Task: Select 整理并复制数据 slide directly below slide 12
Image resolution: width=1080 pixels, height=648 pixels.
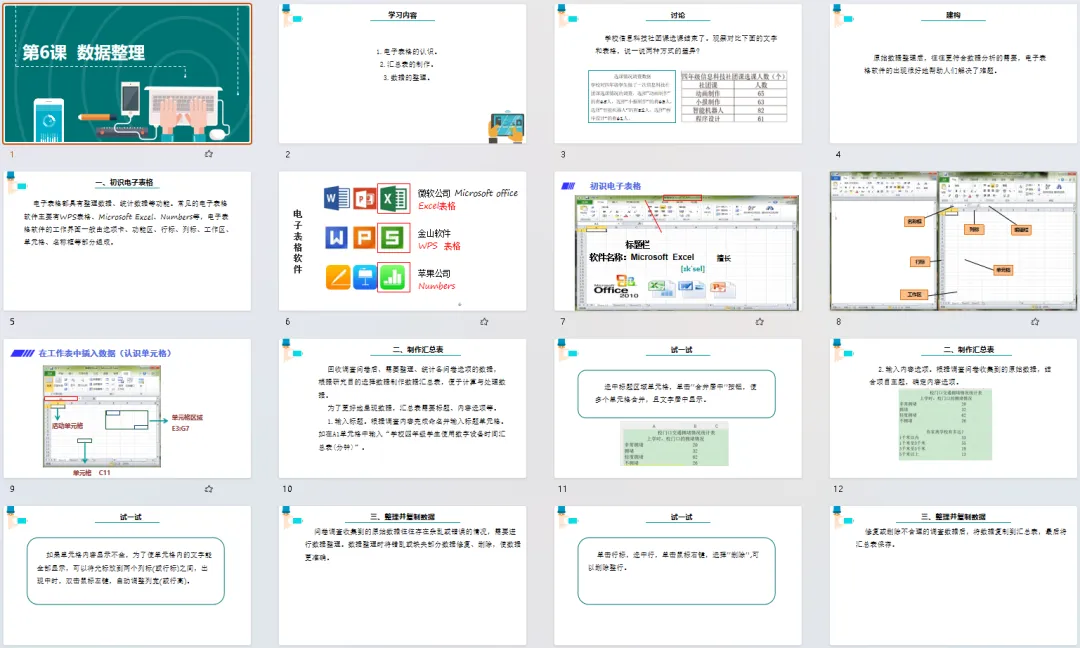Action: 954,576
